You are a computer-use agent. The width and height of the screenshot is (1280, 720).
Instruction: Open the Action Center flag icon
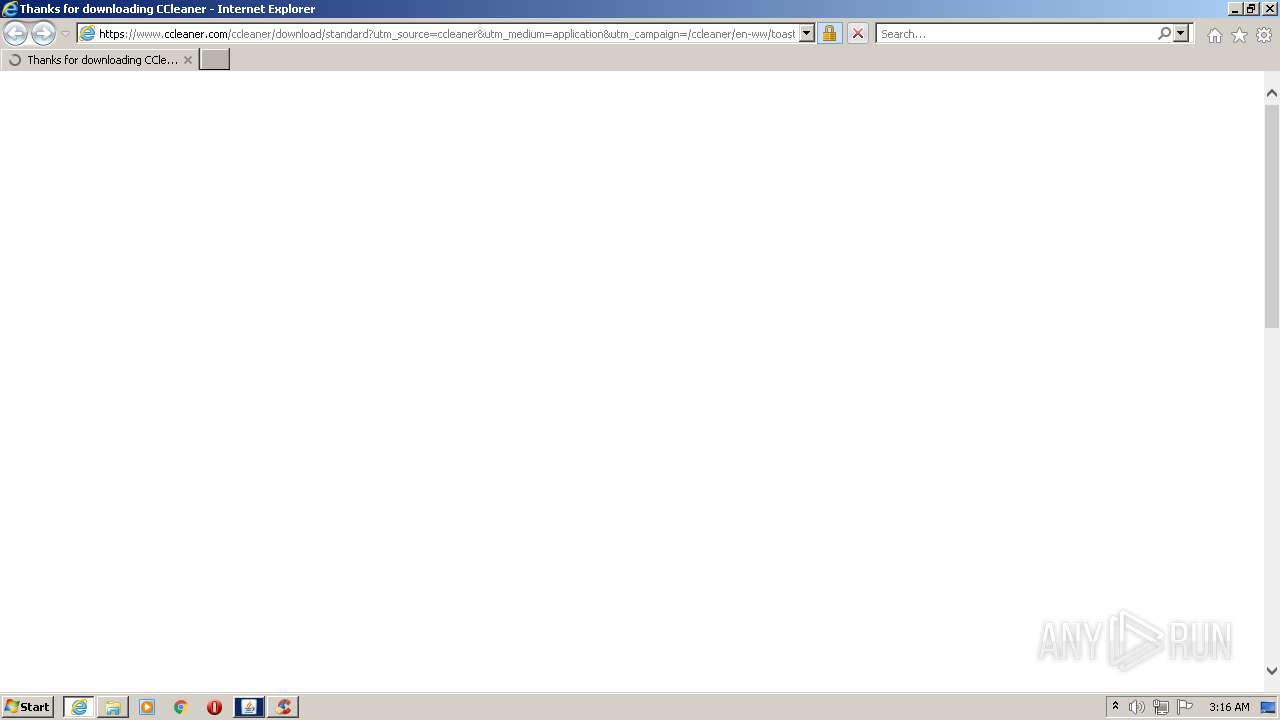coord(1185,707)
